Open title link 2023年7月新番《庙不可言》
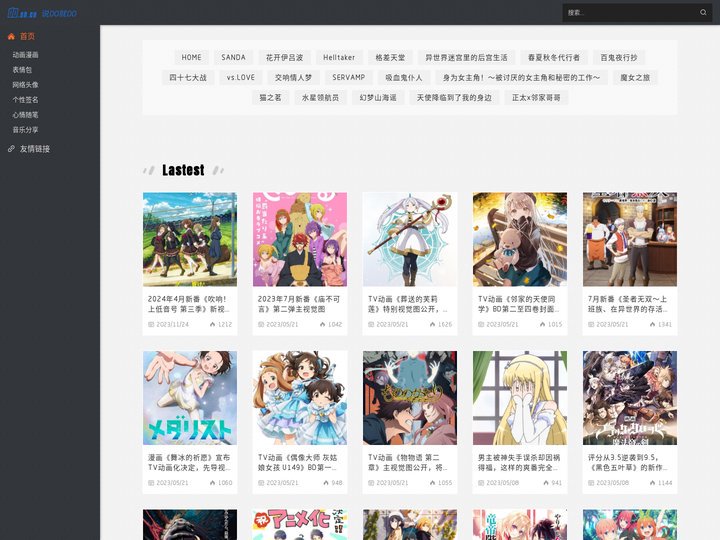The height and width of the screenshot is (540, 720). tap(298, 304)
